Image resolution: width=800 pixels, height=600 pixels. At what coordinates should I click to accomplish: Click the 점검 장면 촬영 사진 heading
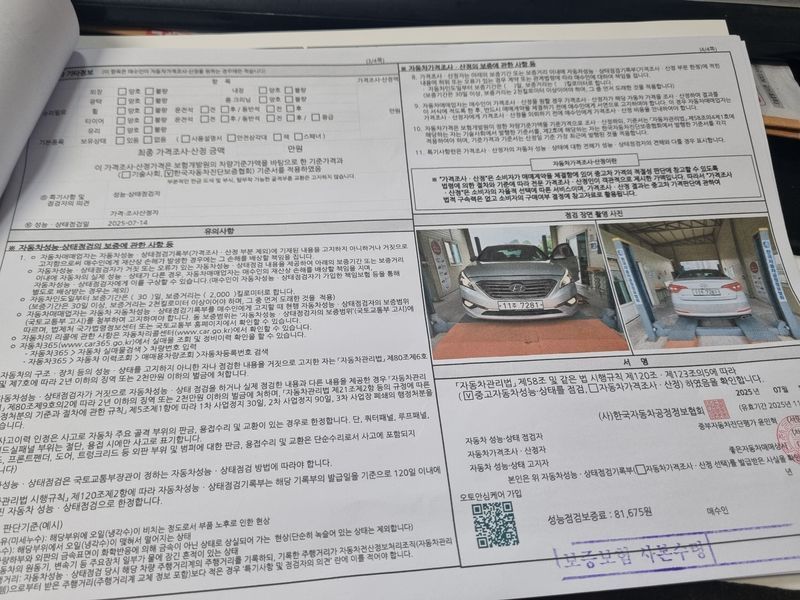point(594,214)
